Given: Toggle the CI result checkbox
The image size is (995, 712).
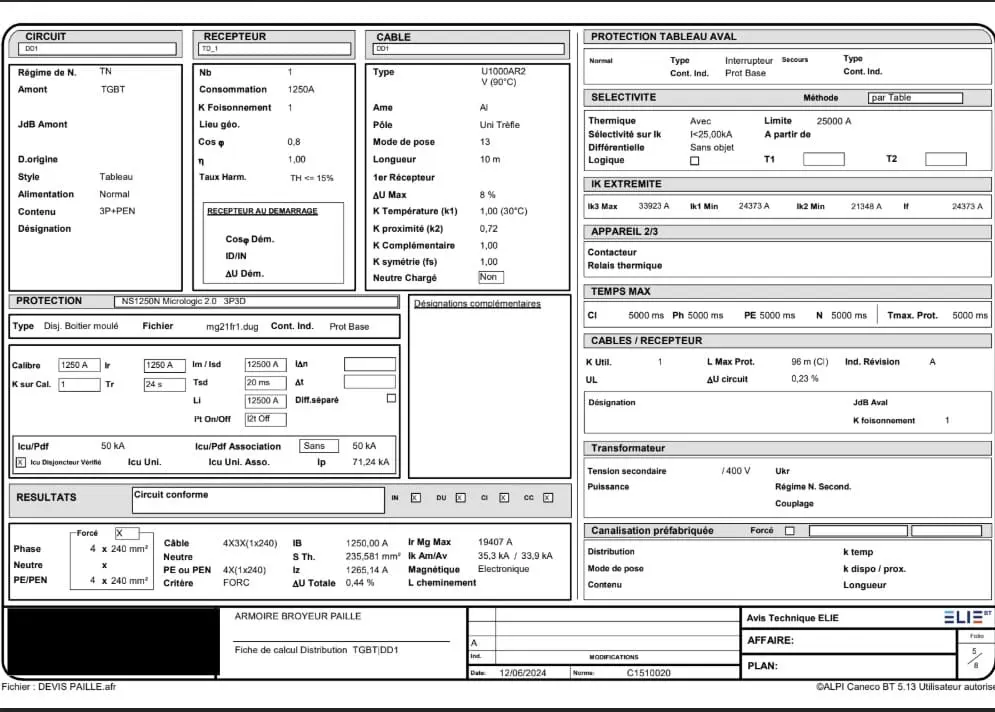Looking at the screenshot, I should pyautogui.click(x=504, y=498).
